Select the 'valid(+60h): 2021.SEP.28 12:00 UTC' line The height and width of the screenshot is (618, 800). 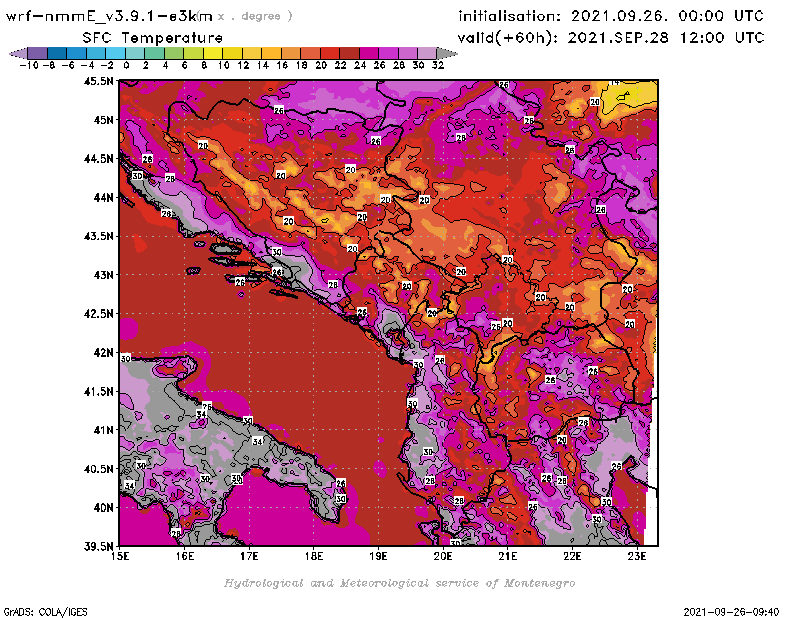[x=611, y=38]
